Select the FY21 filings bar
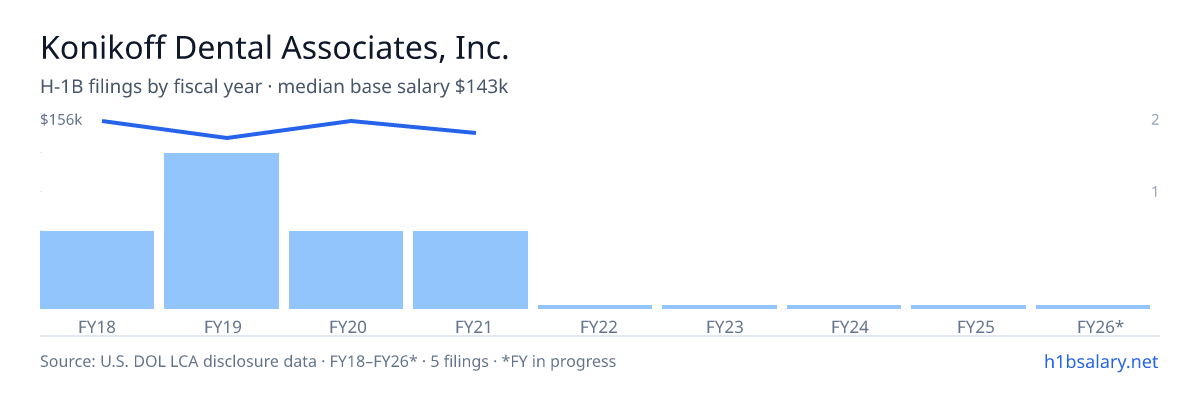 (470, 270)
